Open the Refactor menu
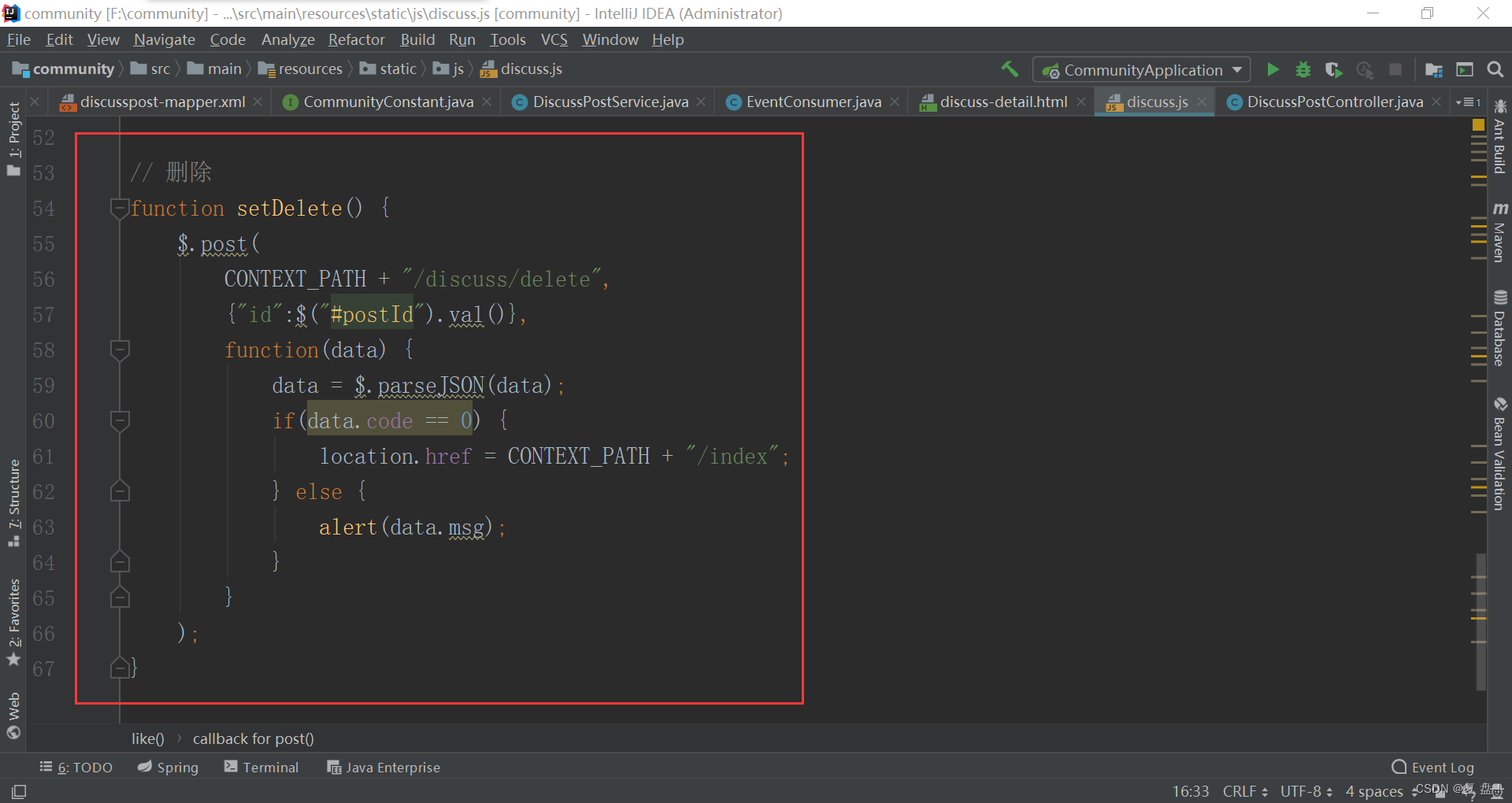This screenshot has width=1512, height=803. pos(356,39)
